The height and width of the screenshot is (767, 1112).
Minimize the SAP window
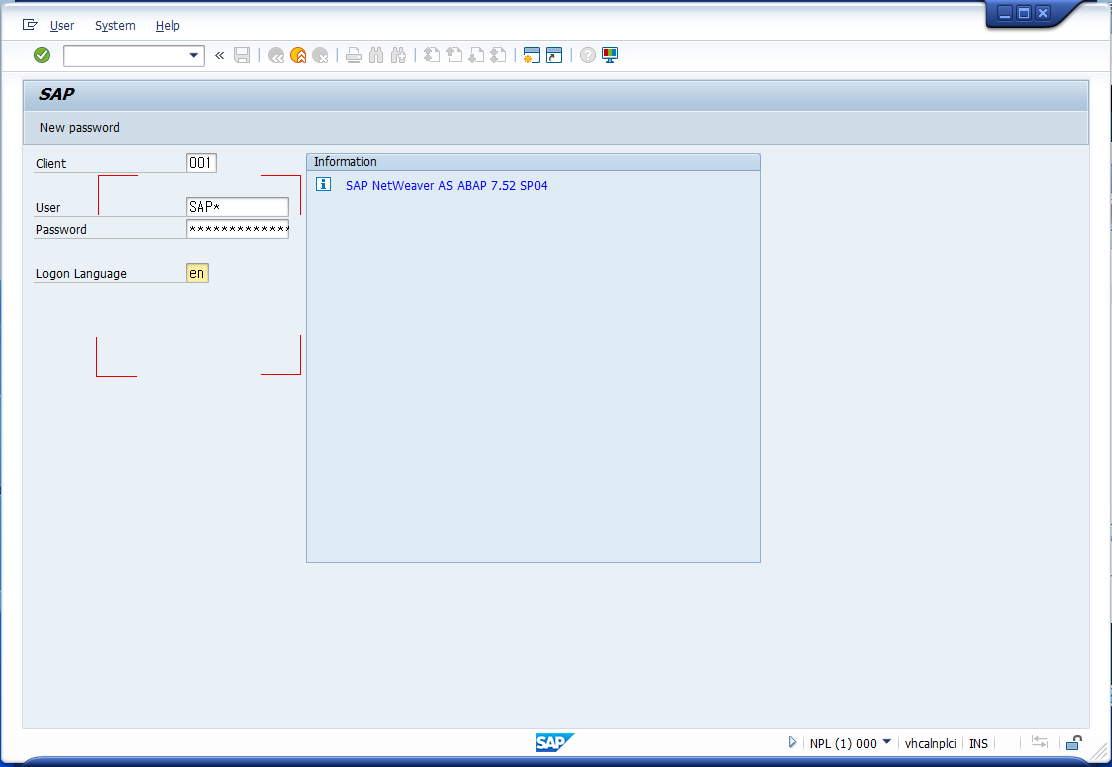tap(1004, 13)
